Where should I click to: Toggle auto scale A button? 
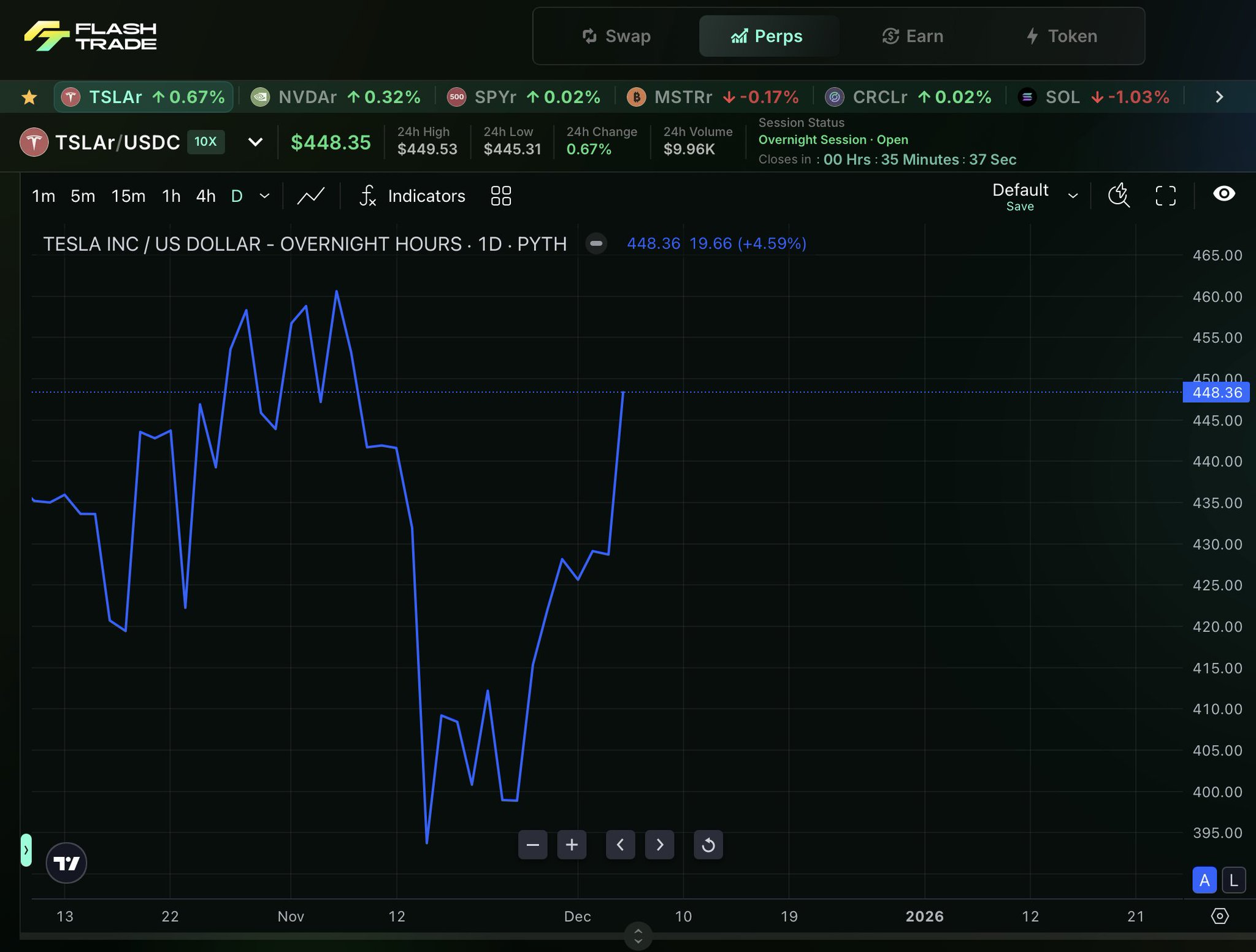[x=1204, y=880]
